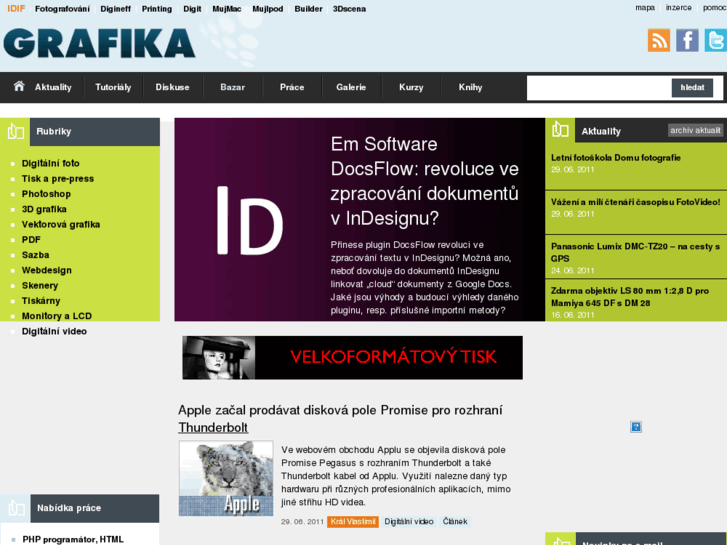Click the Nabídka práce panel icon
Image resolution: width=727 pixels, height=545 pixels.
16,508
